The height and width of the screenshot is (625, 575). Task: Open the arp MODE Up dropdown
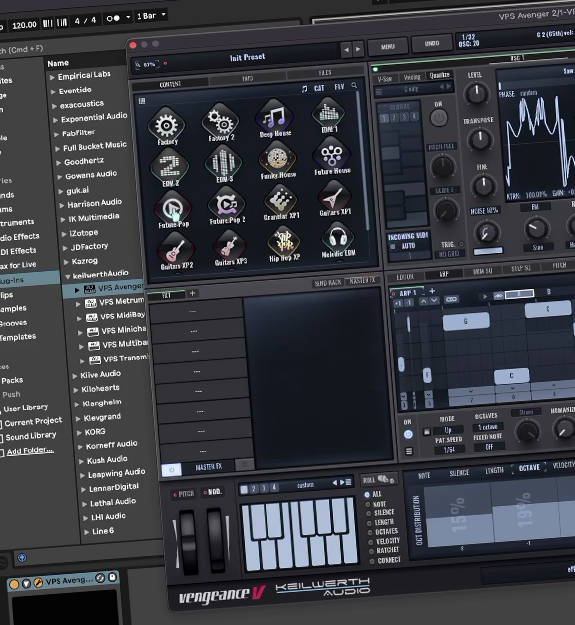coord(448,430)
